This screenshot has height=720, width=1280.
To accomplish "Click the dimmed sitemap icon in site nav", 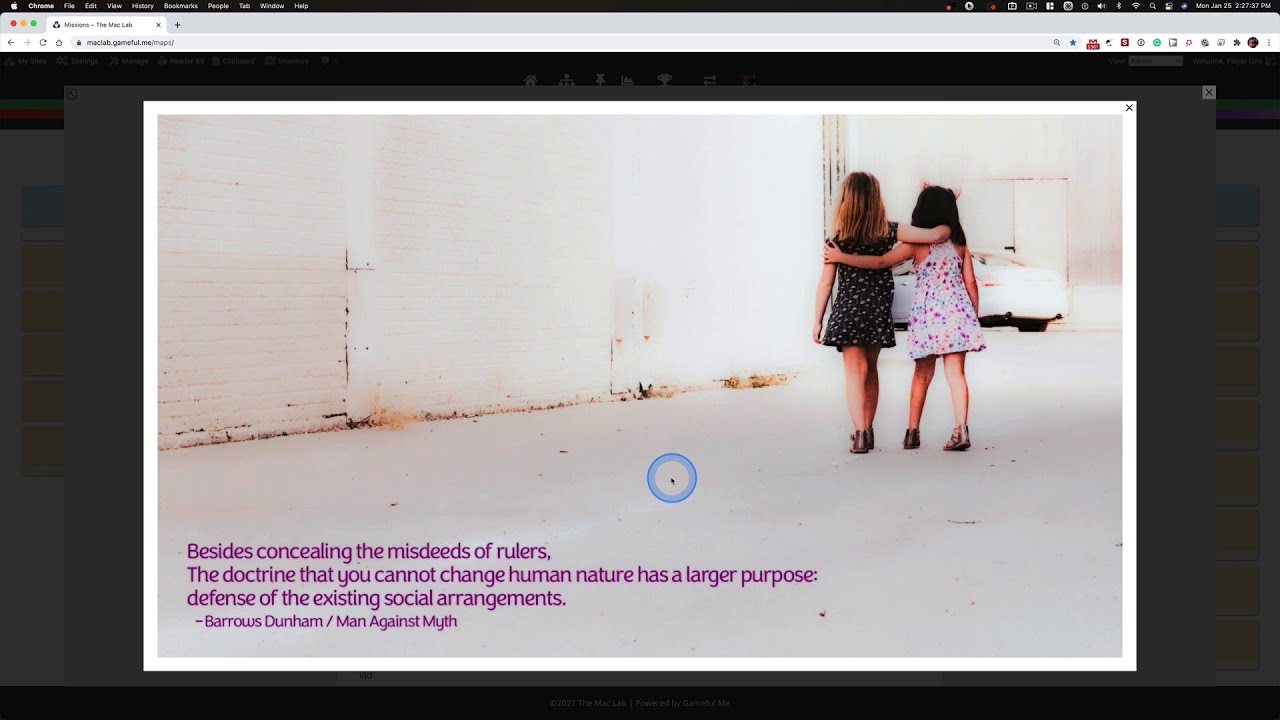I will (567, 80).
